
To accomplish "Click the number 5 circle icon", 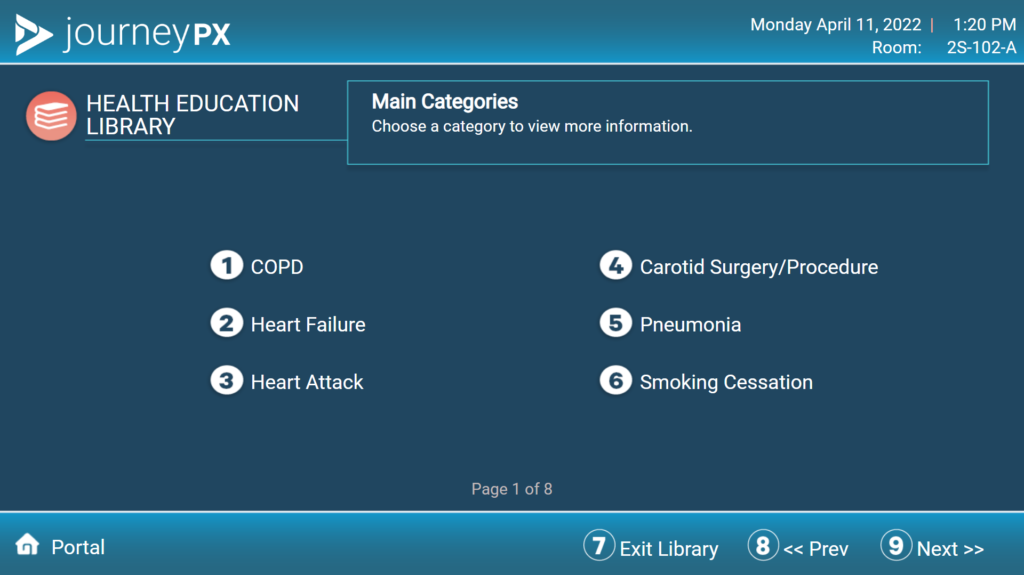I will click(x=615, y=323).
